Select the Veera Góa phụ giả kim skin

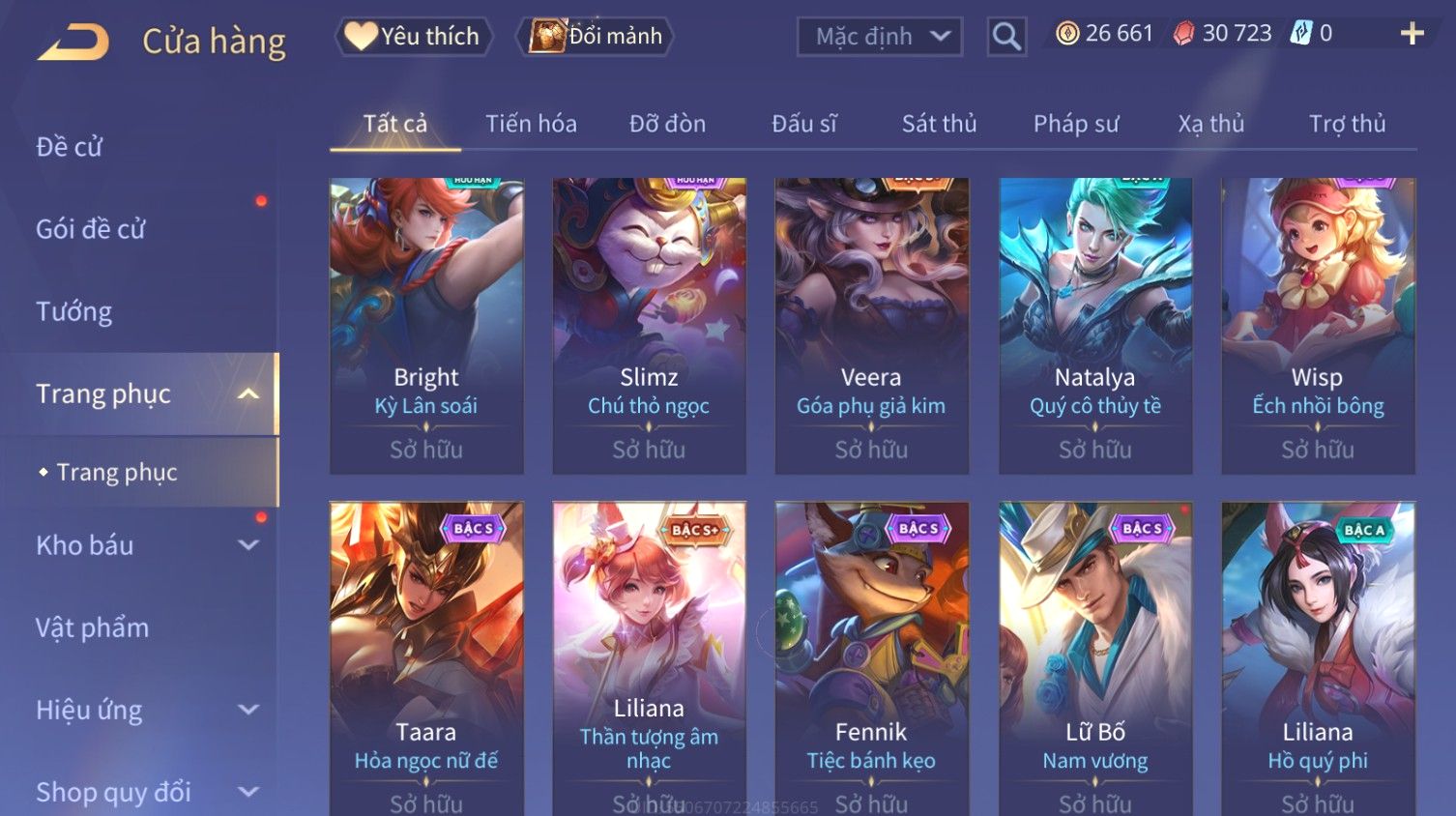pos(872,326)
